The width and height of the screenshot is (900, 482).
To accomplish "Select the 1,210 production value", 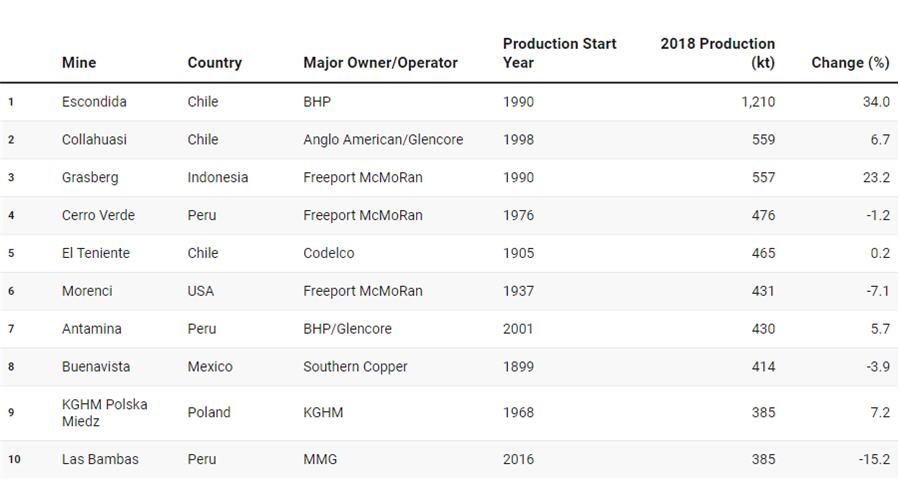I will [757, 101].
